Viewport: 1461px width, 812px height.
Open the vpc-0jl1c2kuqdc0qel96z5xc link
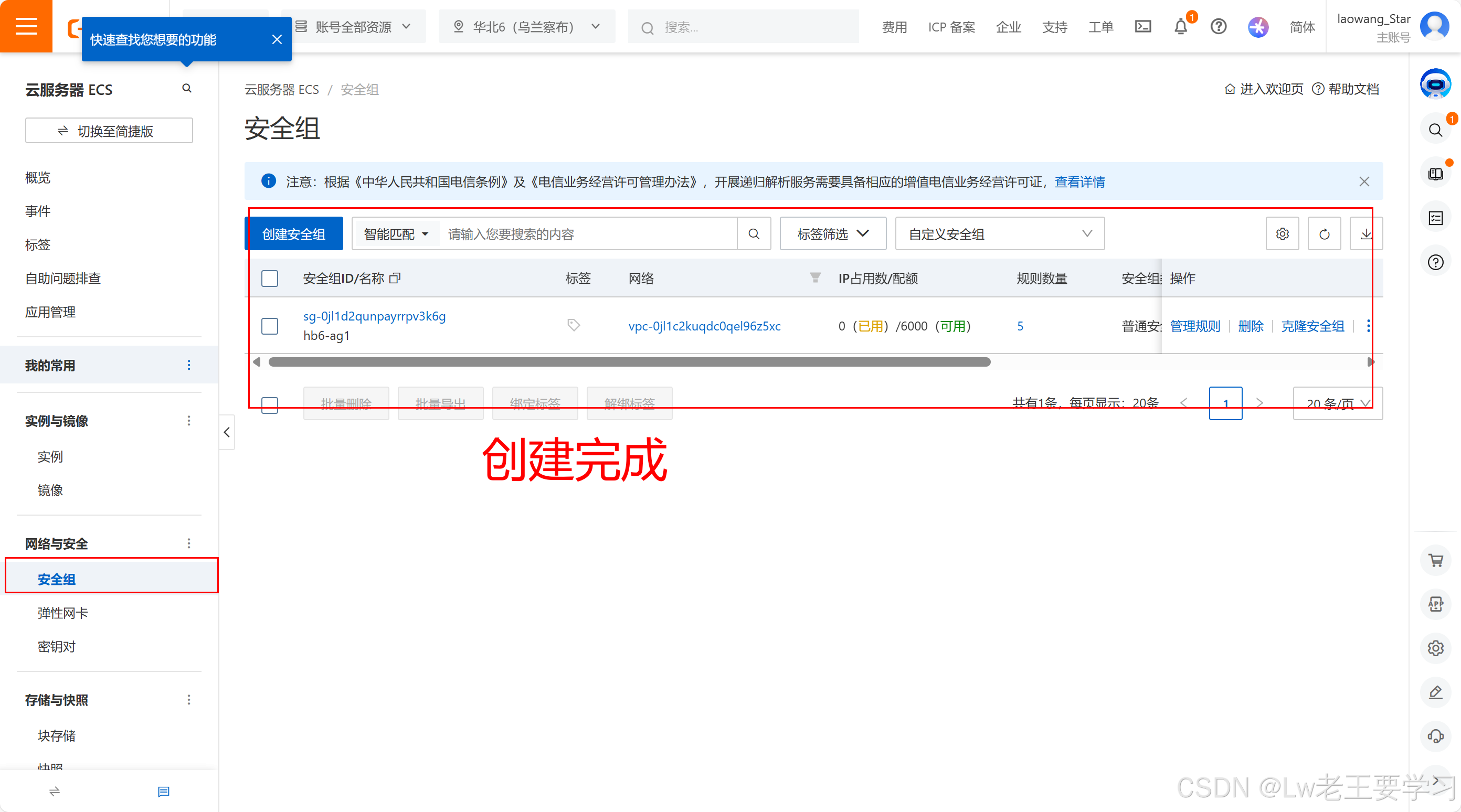point(704,326)
